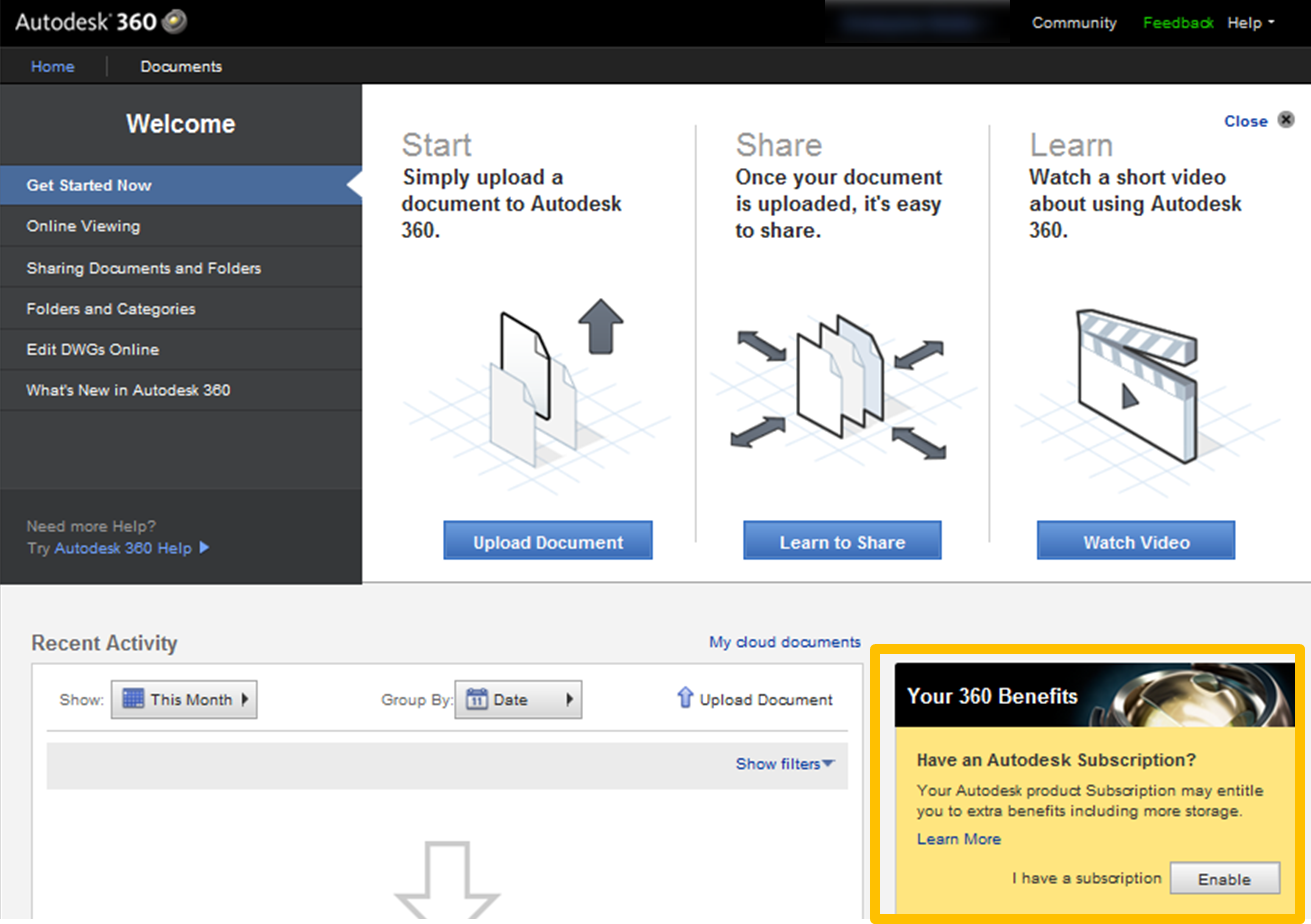Open My cloud documents link

pos(785,642)
